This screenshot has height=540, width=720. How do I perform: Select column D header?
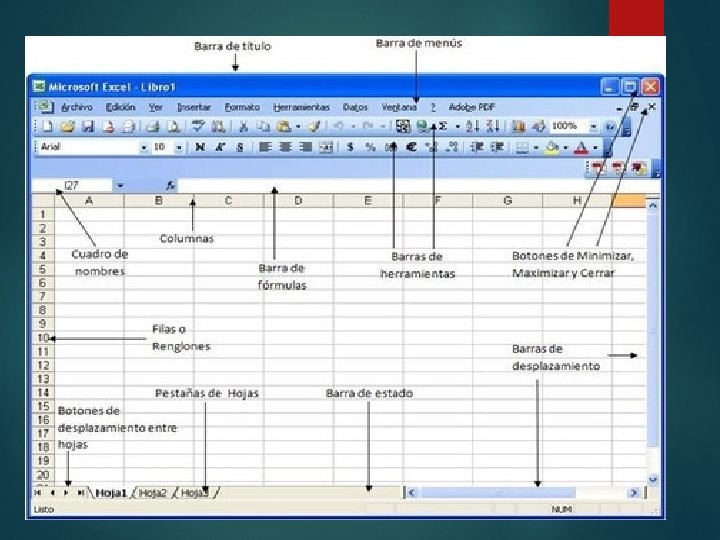tap(298, 201)
